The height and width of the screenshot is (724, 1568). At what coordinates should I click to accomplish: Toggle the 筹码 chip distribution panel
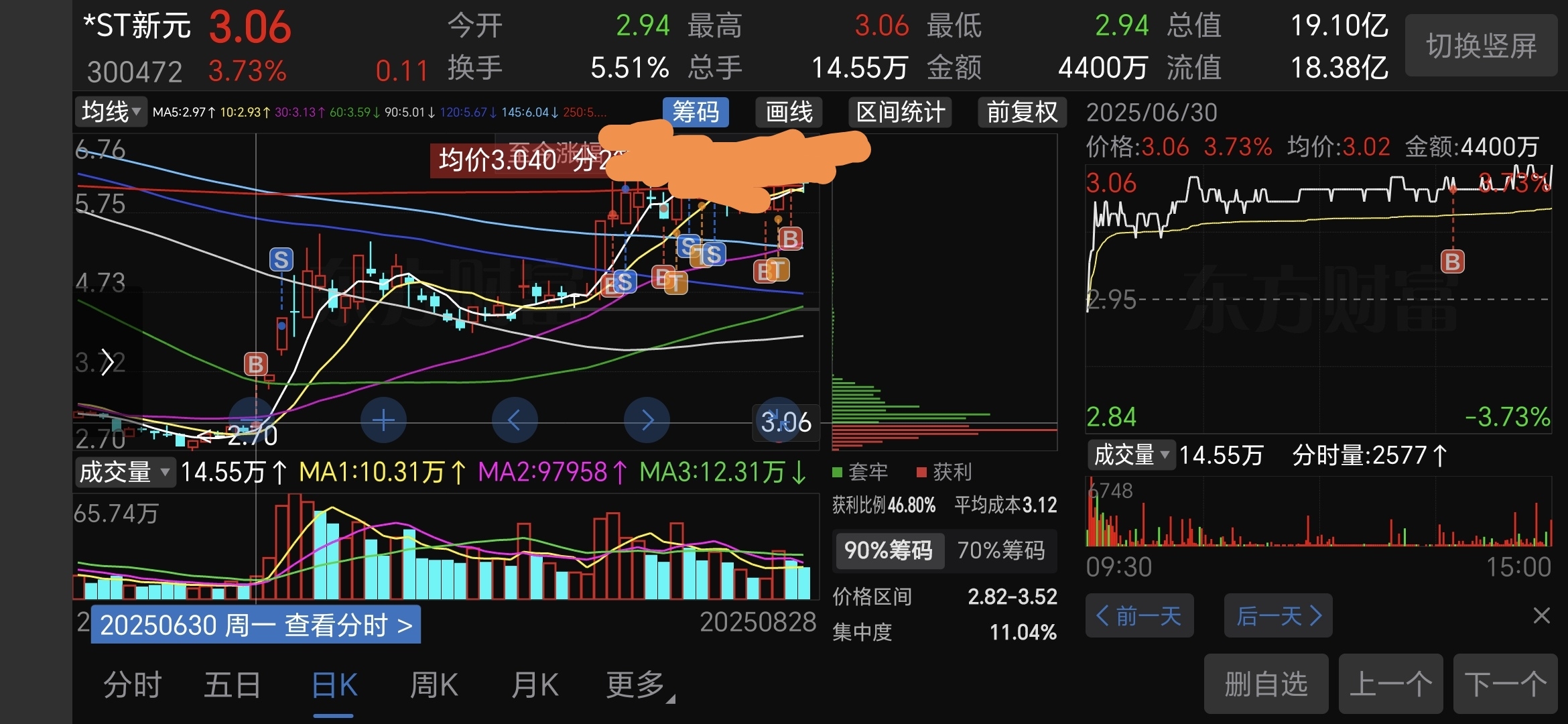pos(696,112)
